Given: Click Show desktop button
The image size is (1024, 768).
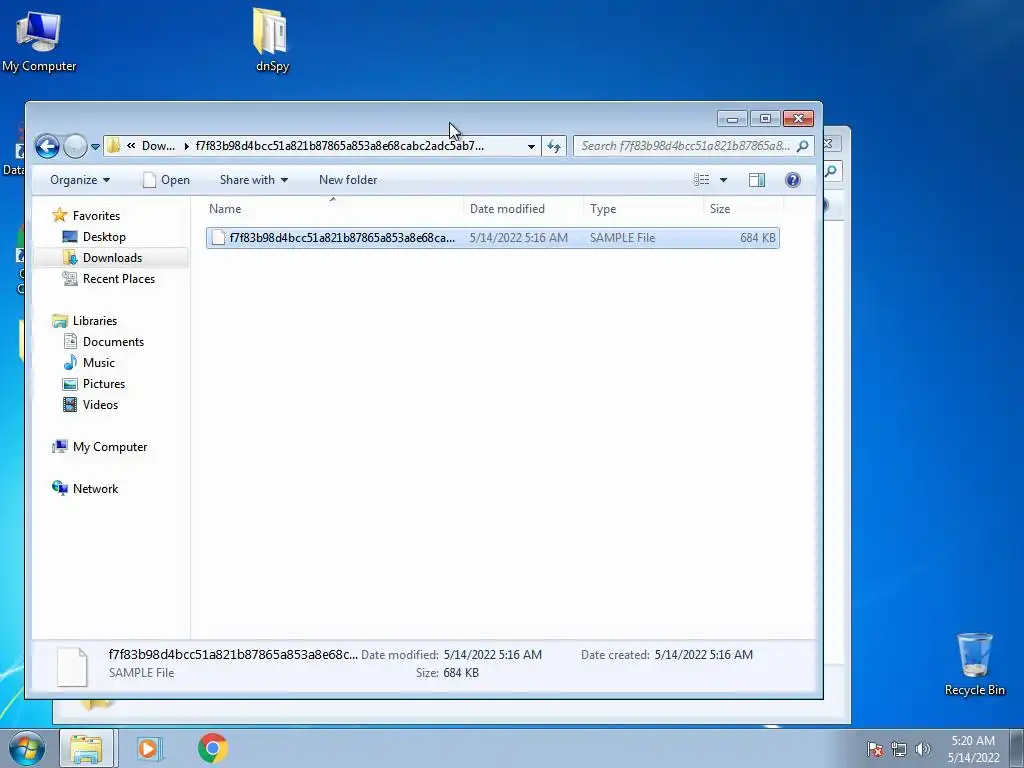Looking at the screenshot, I should tap(1017, 749).
